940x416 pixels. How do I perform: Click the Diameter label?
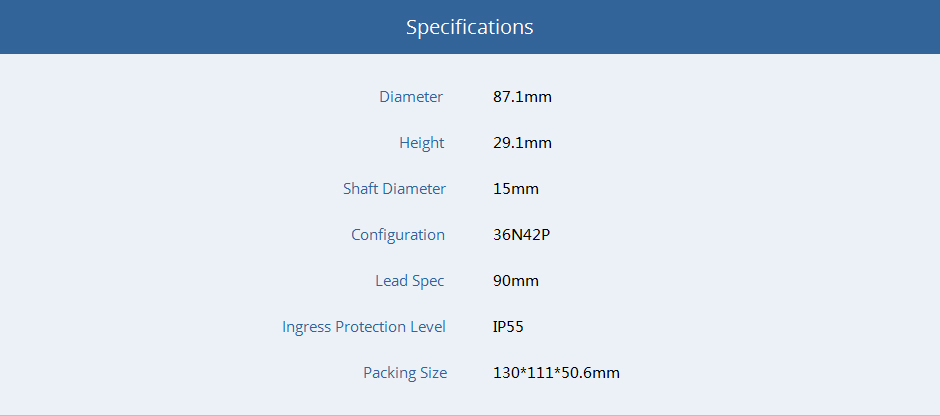410,97
